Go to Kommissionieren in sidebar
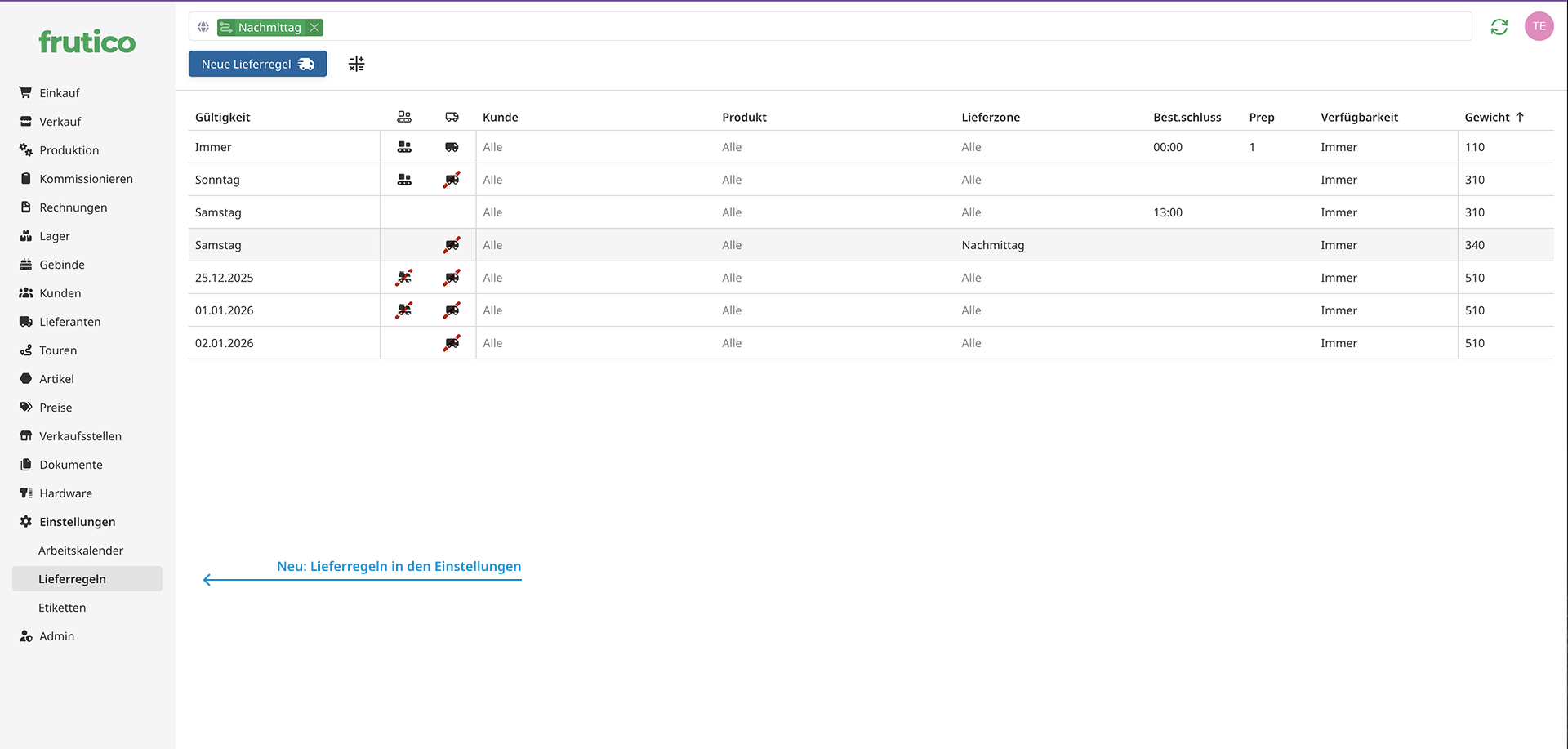The width and height of the screenshot is (1568, 749). coord(86,179)
